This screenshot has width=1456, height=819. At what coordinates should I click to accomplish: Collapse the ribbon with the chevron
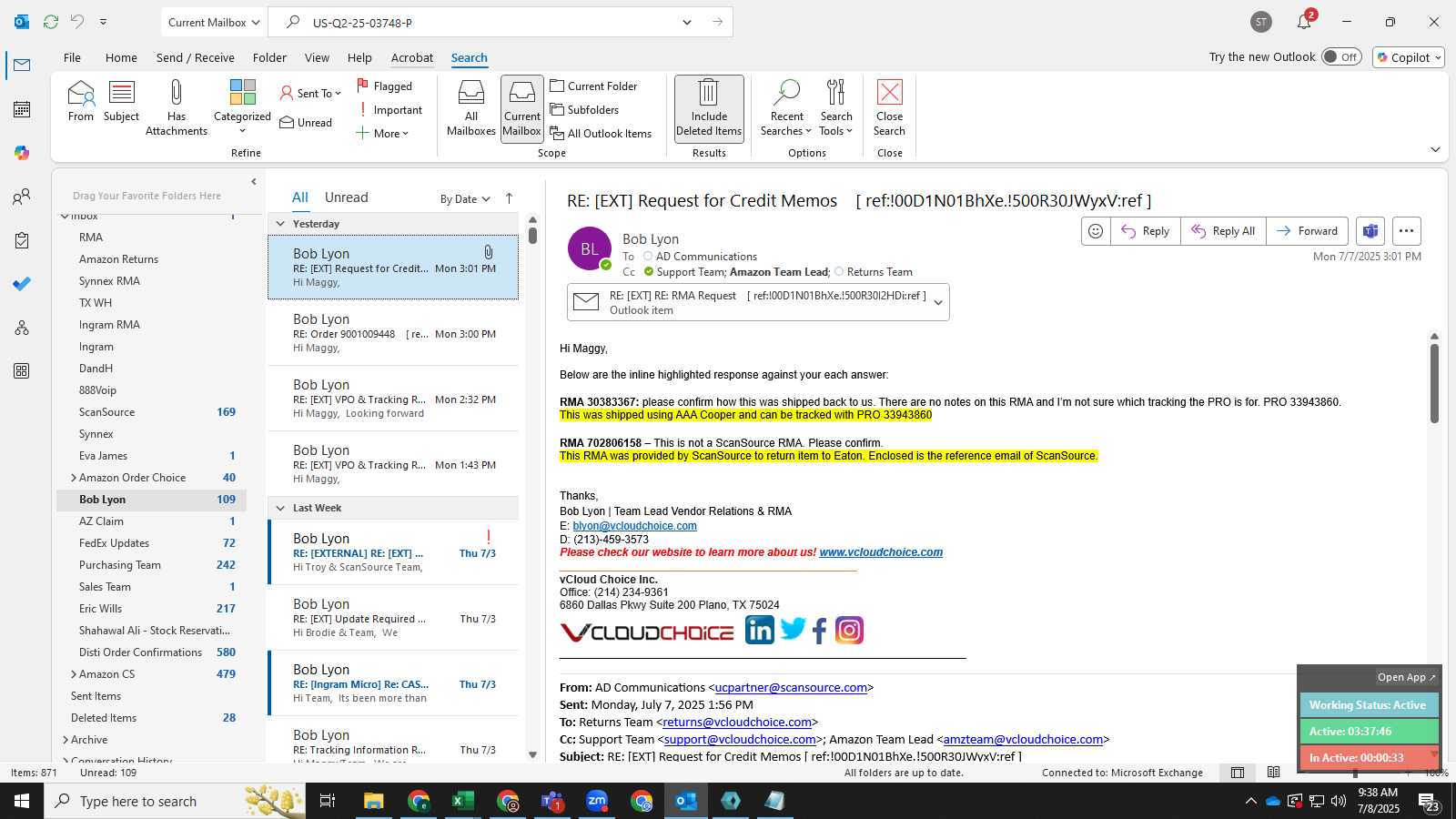(1435, 149)
